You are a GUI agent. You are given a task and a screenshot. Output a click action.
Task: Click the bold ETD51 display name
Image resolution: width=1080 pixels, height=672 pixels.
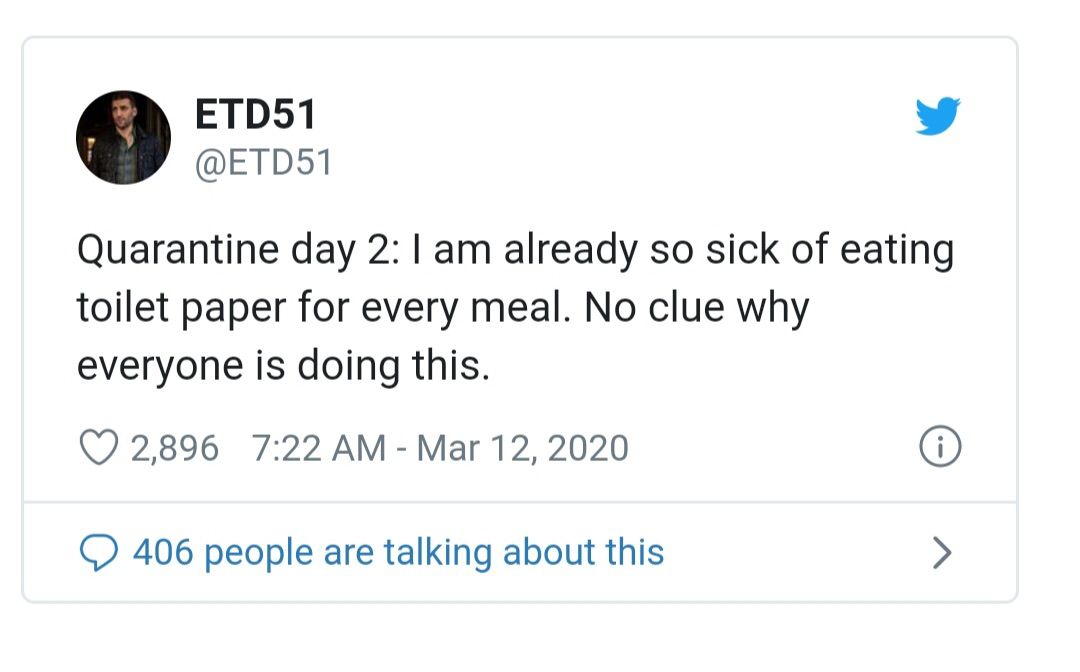(x=256, y=114)
